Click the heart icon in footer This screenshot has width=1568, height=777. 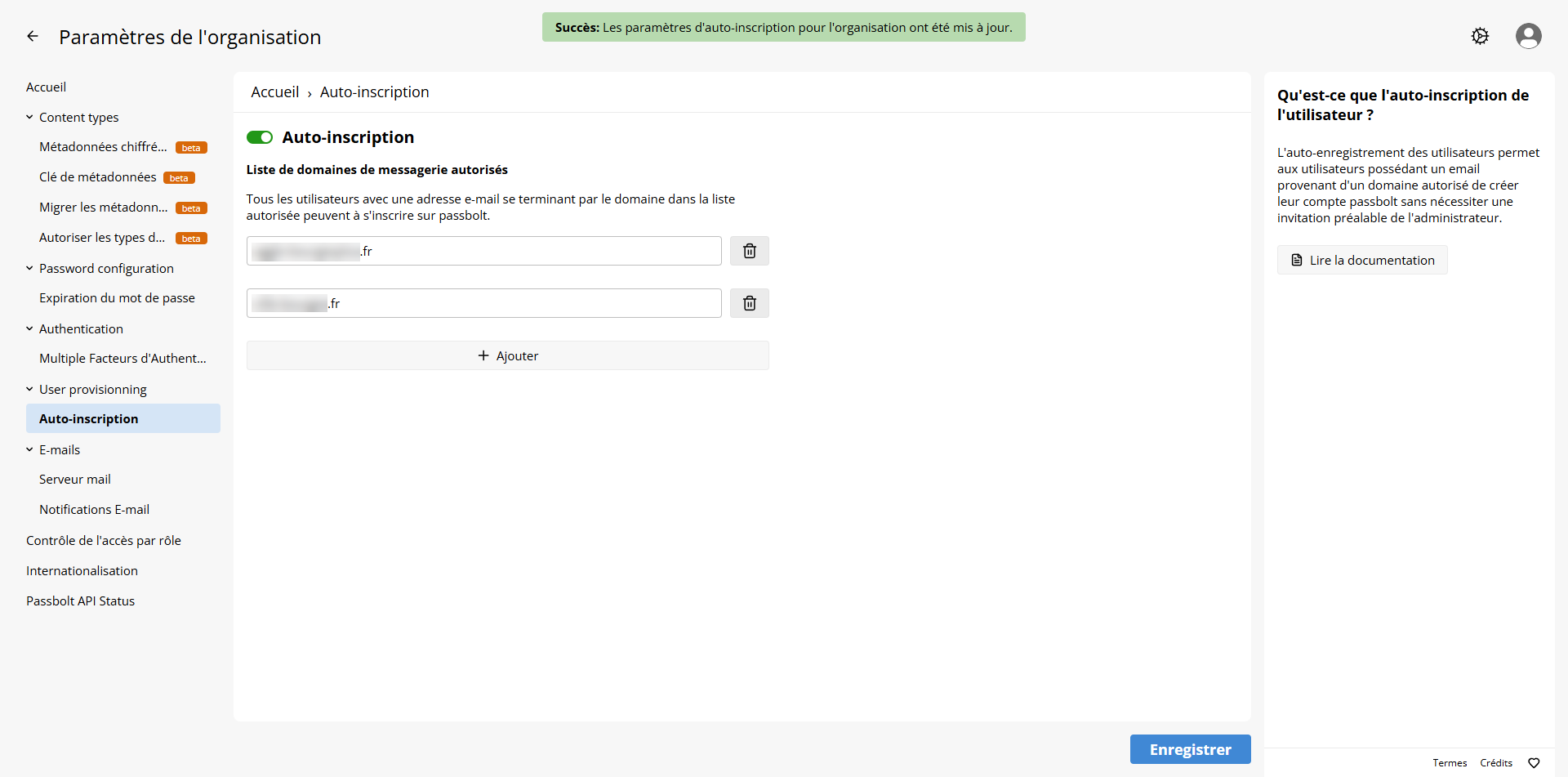[1534, 763]
